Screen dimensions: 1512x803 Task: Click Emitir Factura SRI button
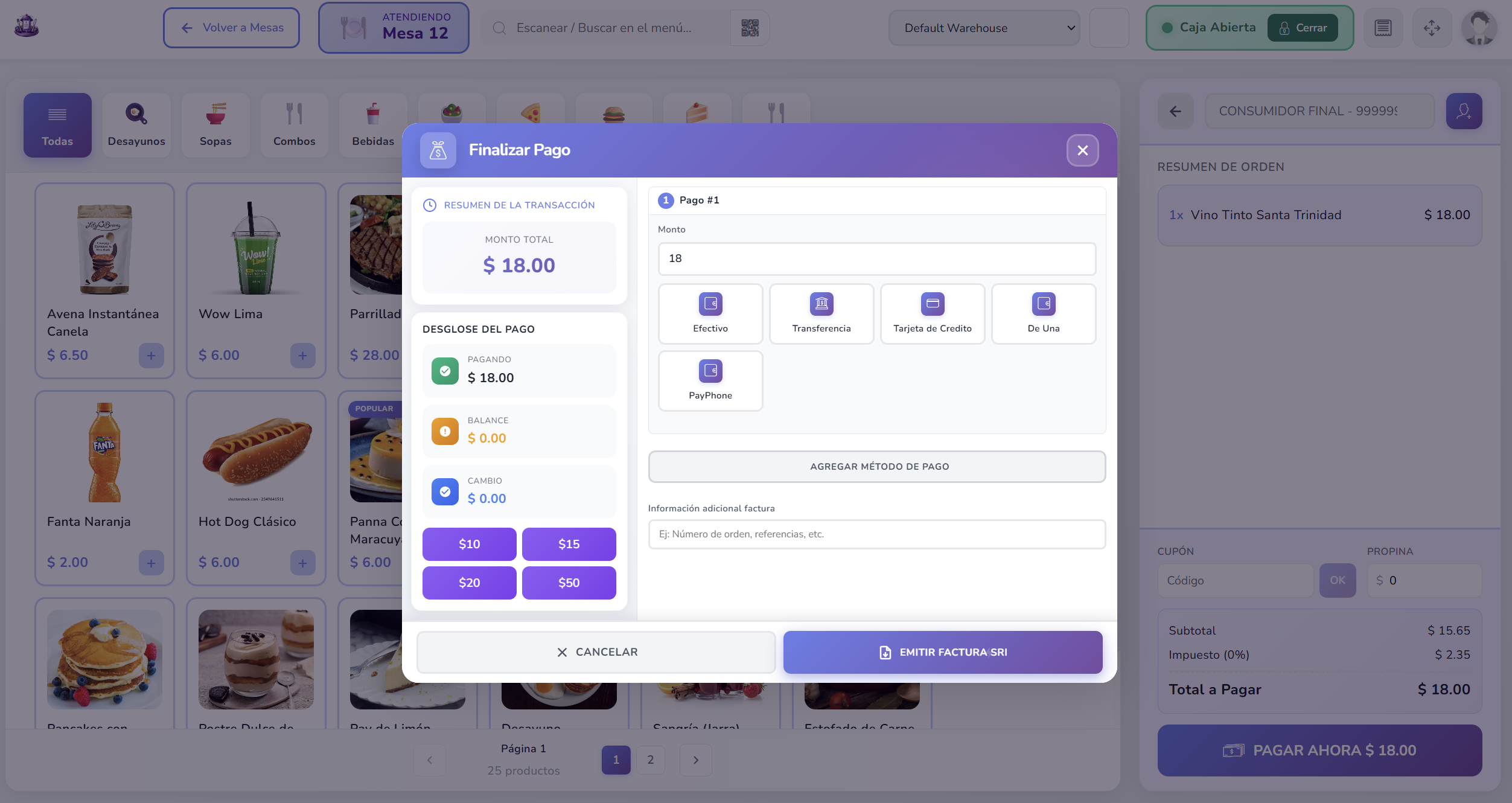[x=943, y=652]
